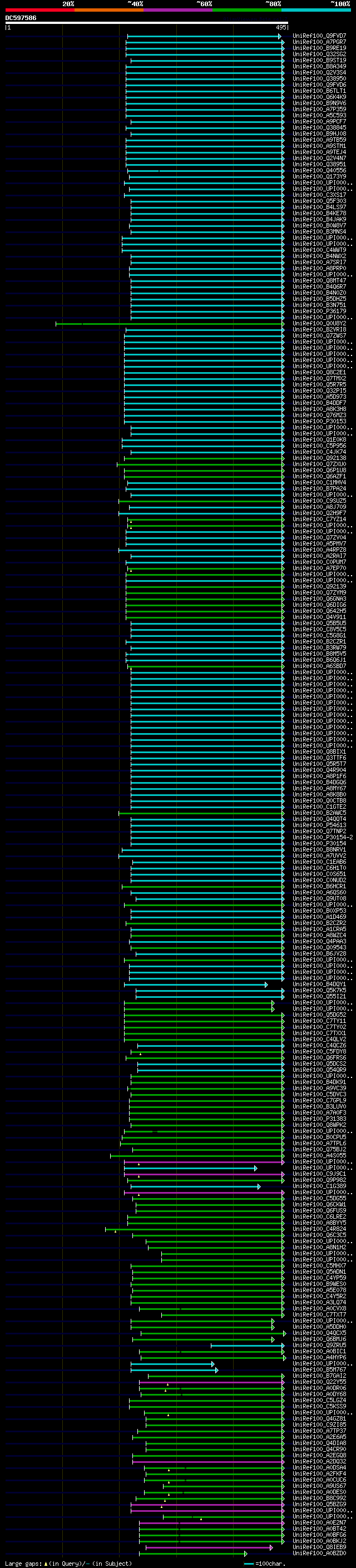Screen dimensions: 356x1568
Task: Select hit UniRef100_A2DQ32
Action: [319, 1461]
